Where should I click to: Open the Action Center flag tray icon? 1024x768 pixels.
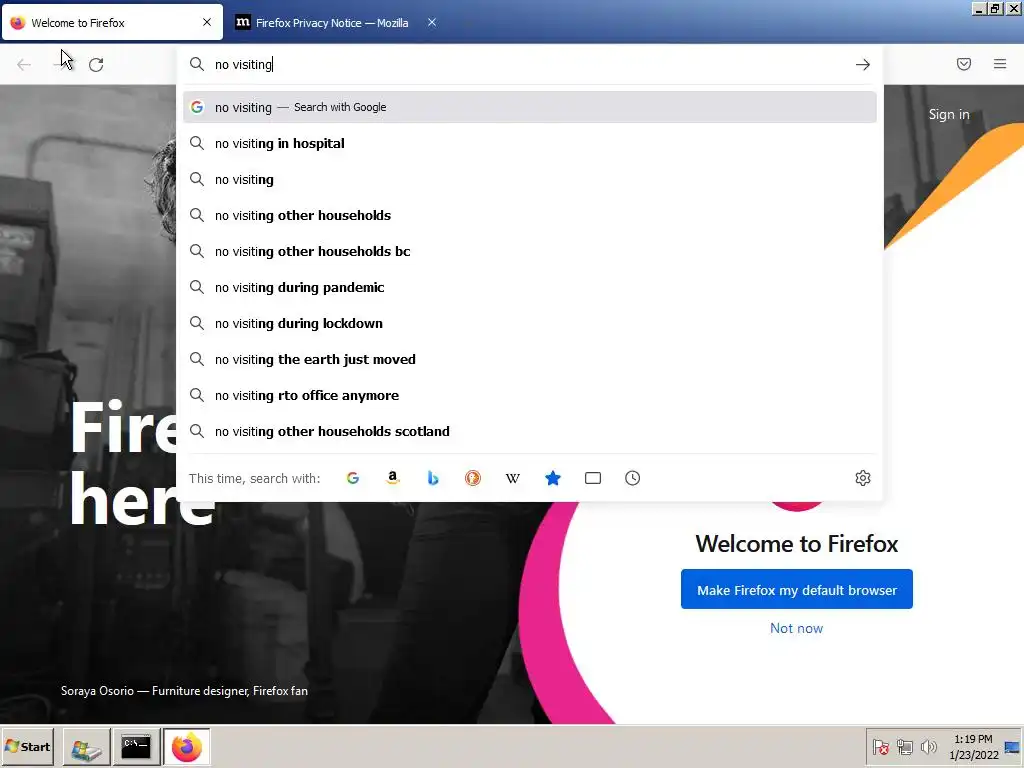(881, 747)
